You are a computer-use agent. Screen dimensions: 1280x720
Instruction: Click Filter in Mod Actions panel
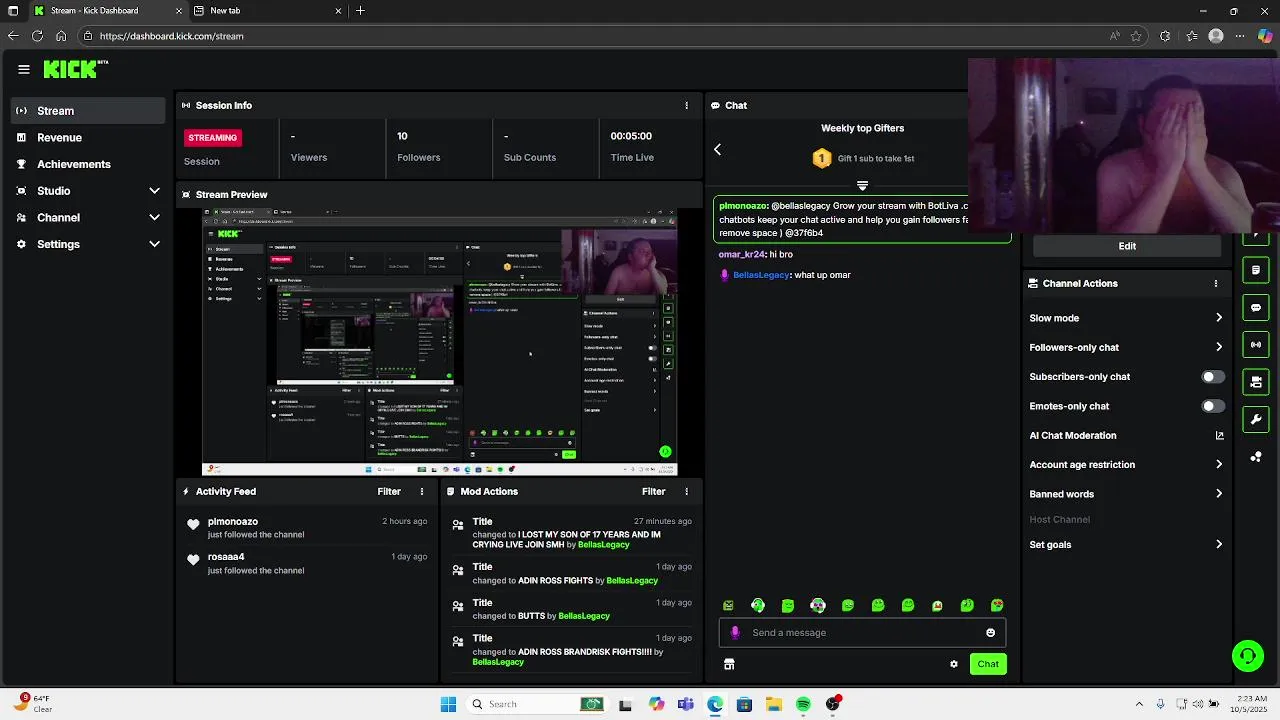[x=653, y=491]
